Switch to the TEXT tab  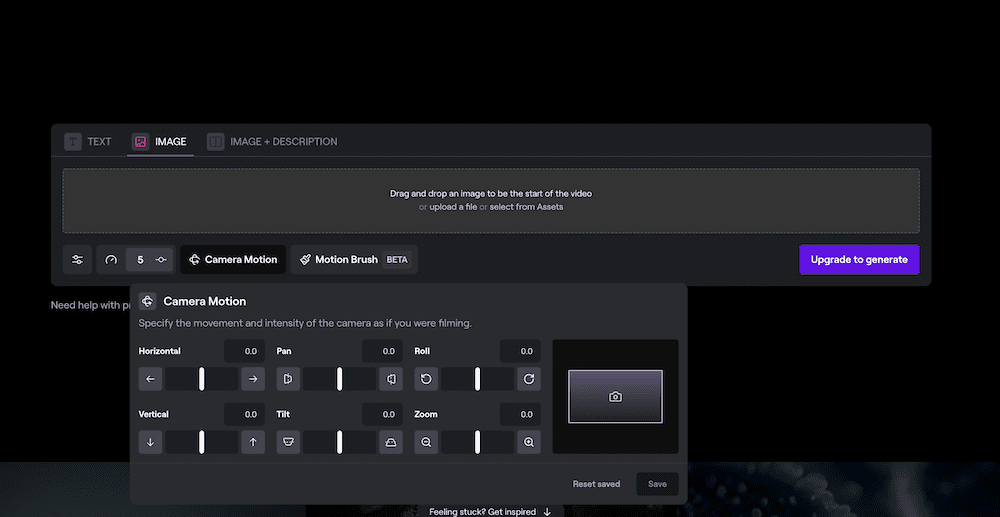(88, 142)
